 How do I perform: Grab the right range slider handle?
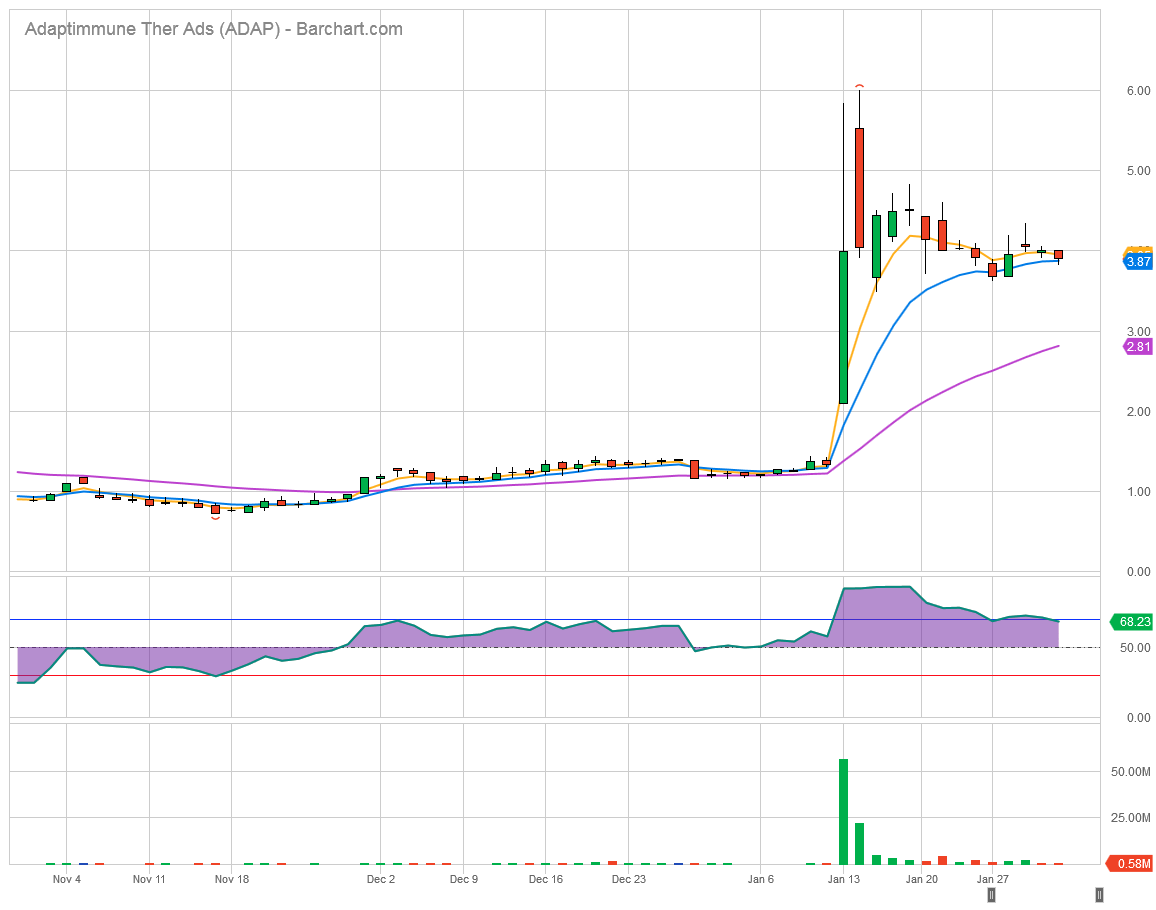pos(1099,895)
